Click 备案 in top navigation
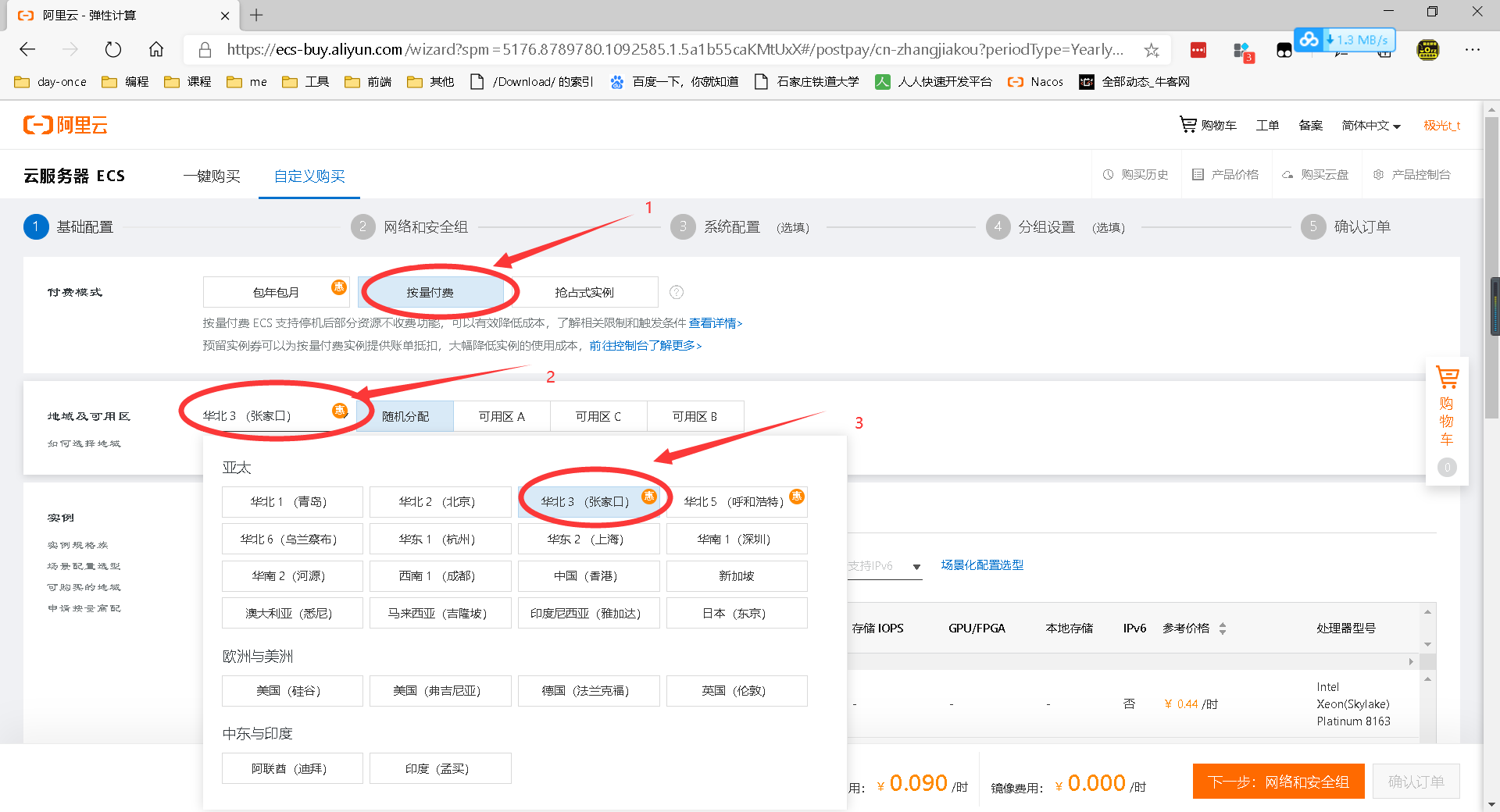Image resolution: width=1500 pixels, height=812 pixels. (x=1310, y=125)
